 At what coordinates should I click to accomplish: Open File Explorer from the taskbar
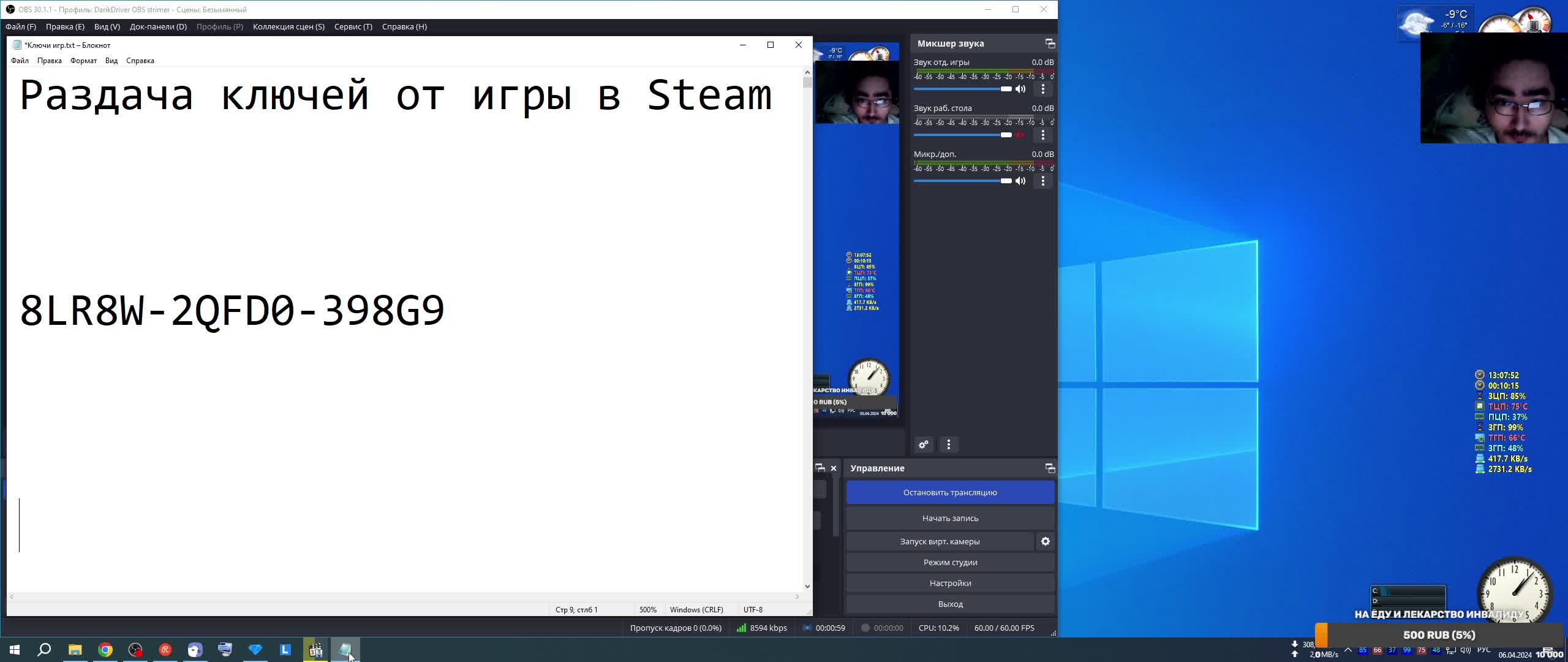(75, 650)
